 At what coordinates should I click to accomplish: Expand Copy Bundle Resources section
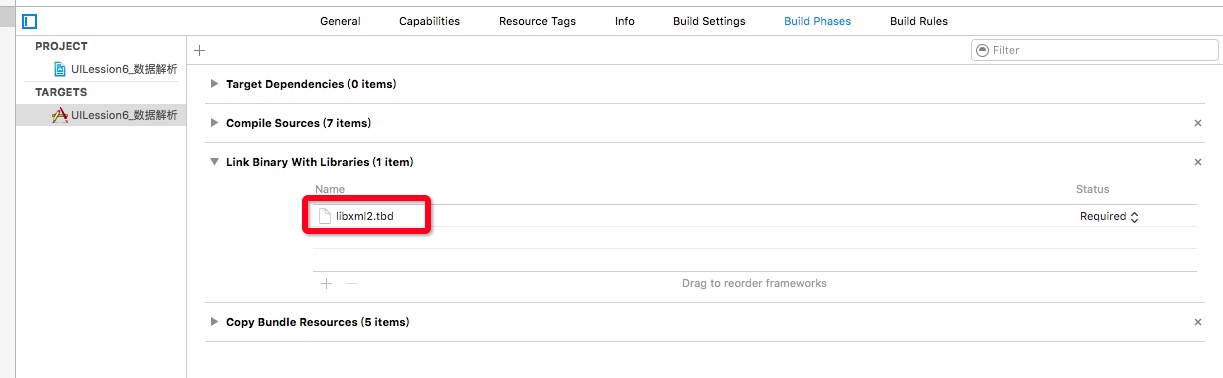(214, 322)
